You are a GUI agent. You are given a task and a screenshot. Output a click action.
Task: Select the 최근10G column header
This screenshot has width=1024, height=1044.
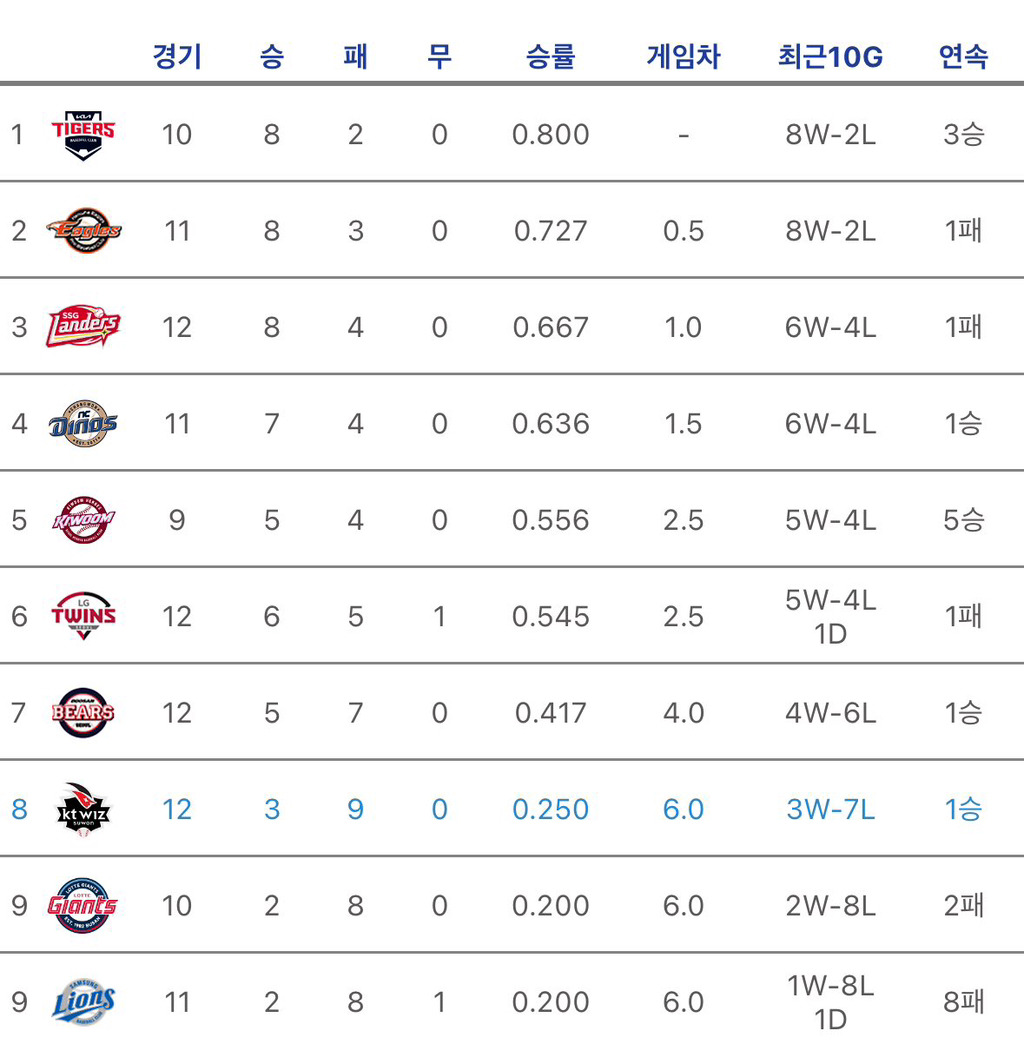(x=830, y=56)
